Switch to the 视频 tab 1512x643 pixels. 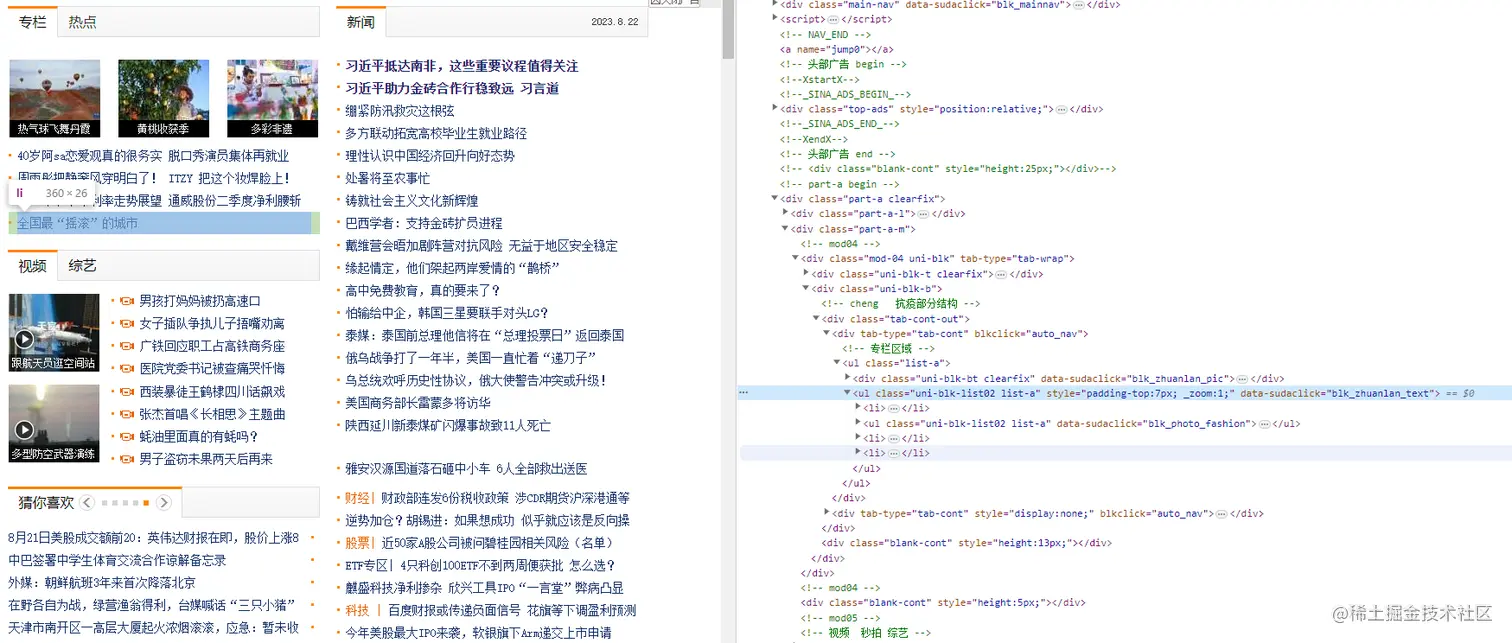(32, 265)
